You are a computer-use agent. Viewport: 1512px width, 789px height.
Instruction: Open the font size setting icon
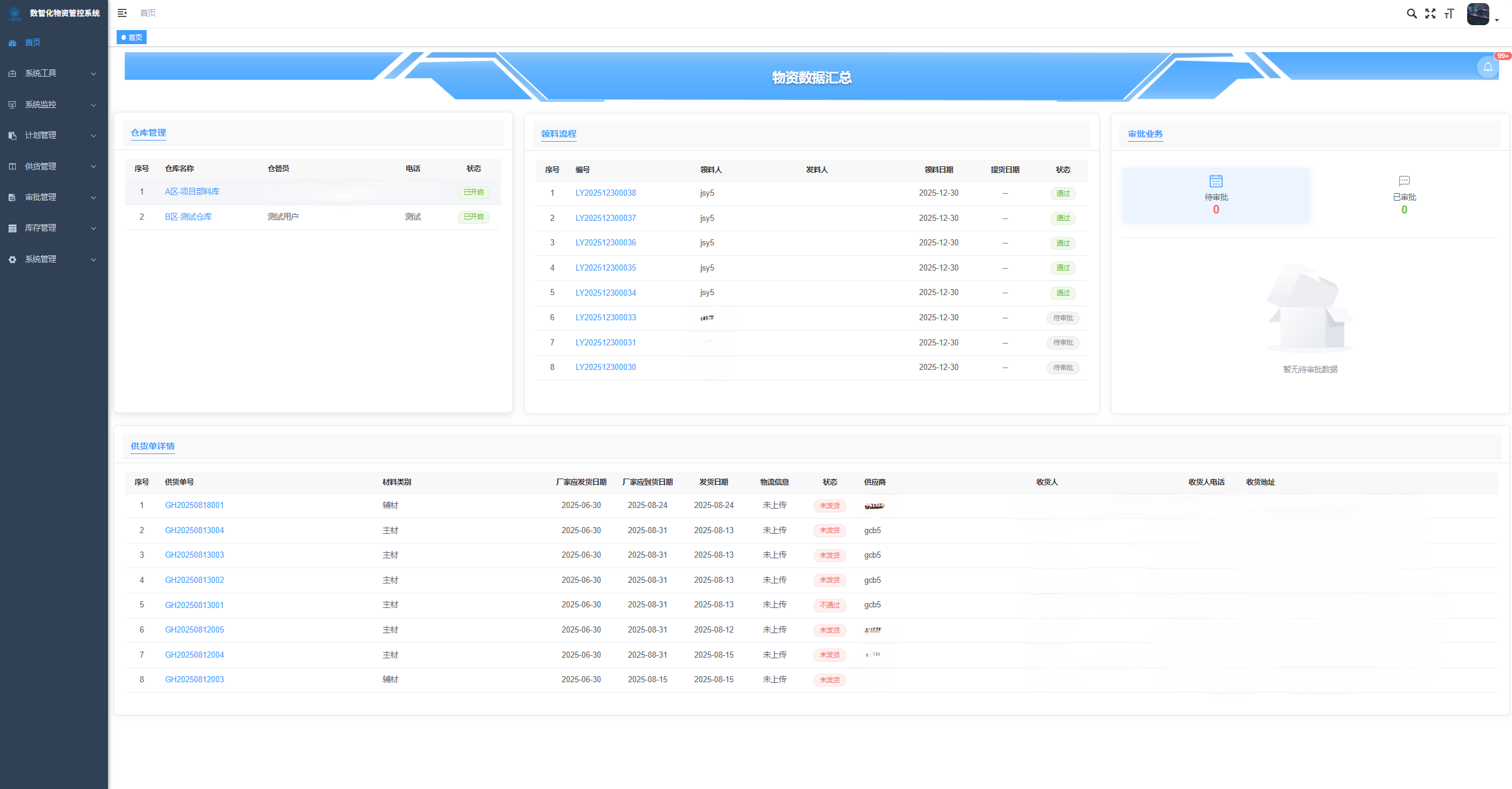click(x=1449, y=13)
